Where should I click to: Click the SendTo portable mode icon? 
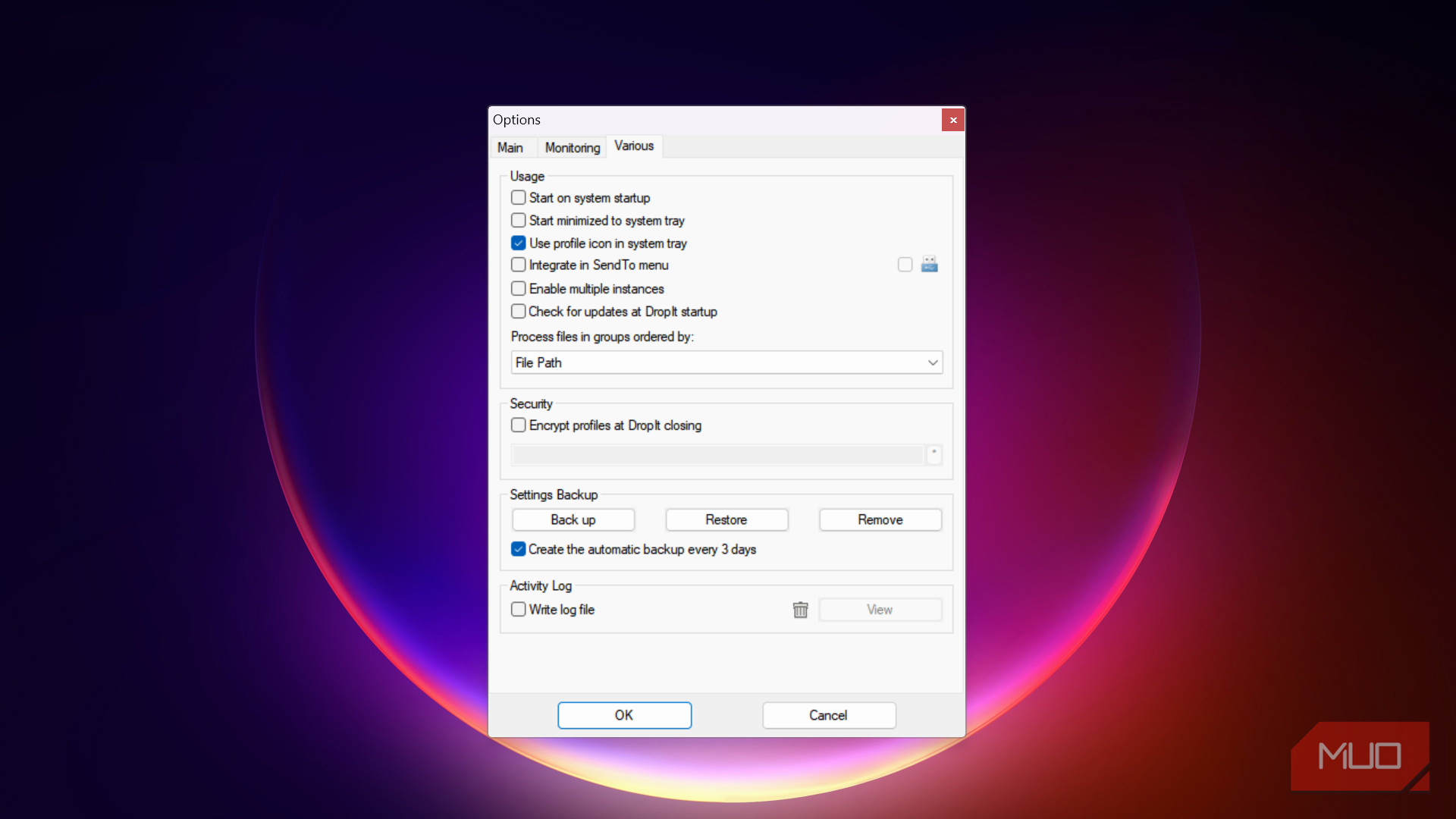(x=929, y=264)
